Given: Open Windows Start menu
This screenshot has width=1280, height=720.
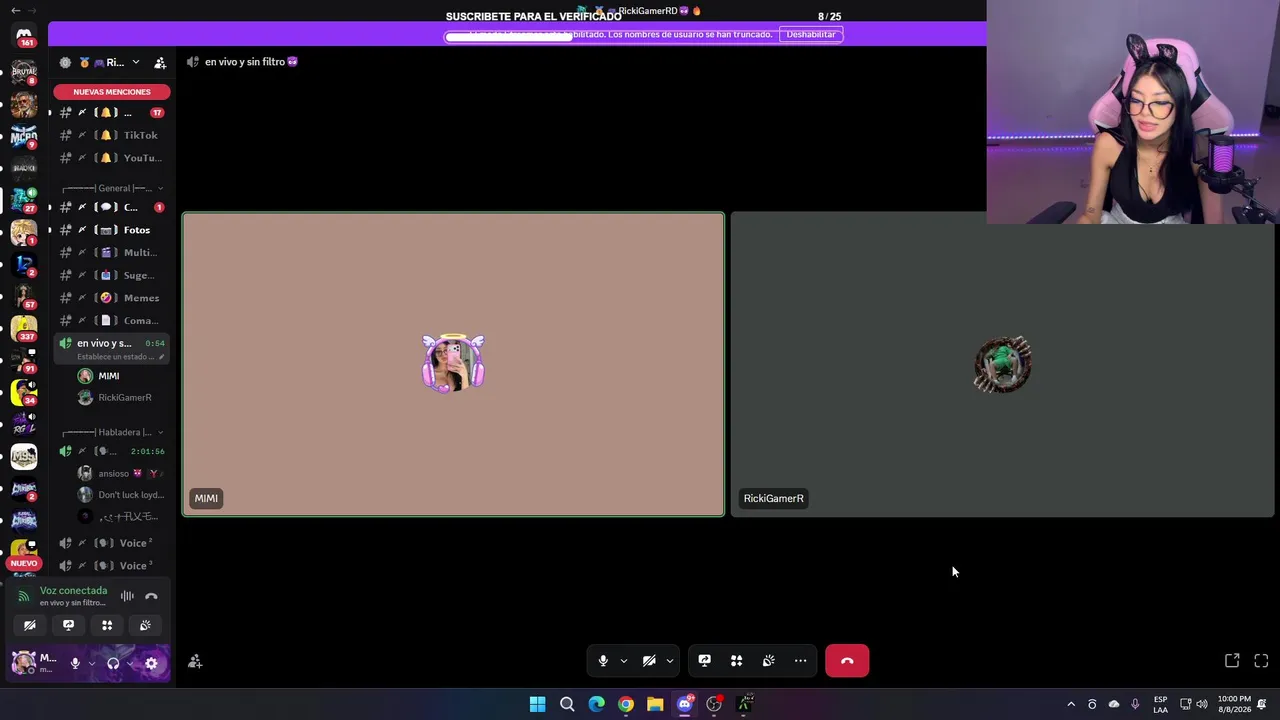Looking at the screenshot, I should click(x=537, y=704).
